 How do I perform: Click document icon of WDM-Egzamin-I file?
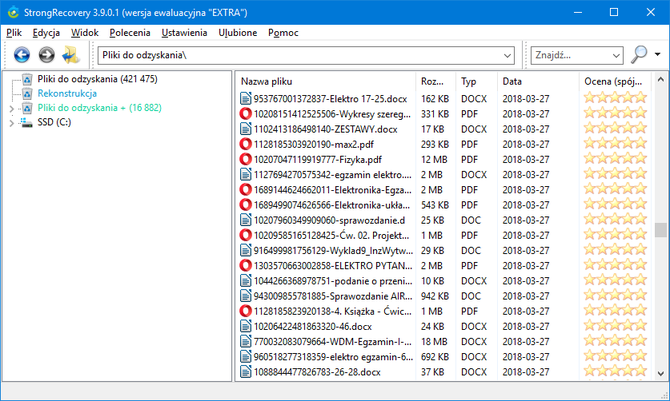245,342
